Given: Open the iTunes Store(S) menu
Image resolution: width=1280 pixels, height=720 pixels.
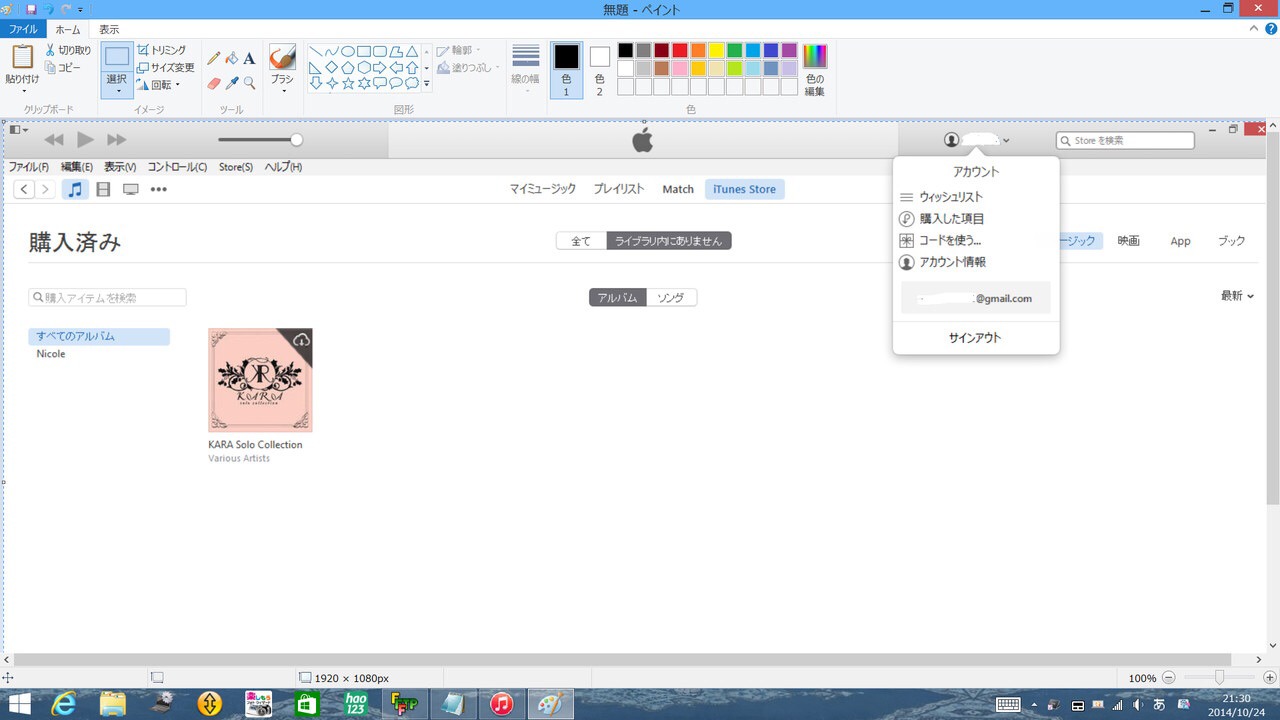Looking at the screenshot, I should click(x=236, y=167).
